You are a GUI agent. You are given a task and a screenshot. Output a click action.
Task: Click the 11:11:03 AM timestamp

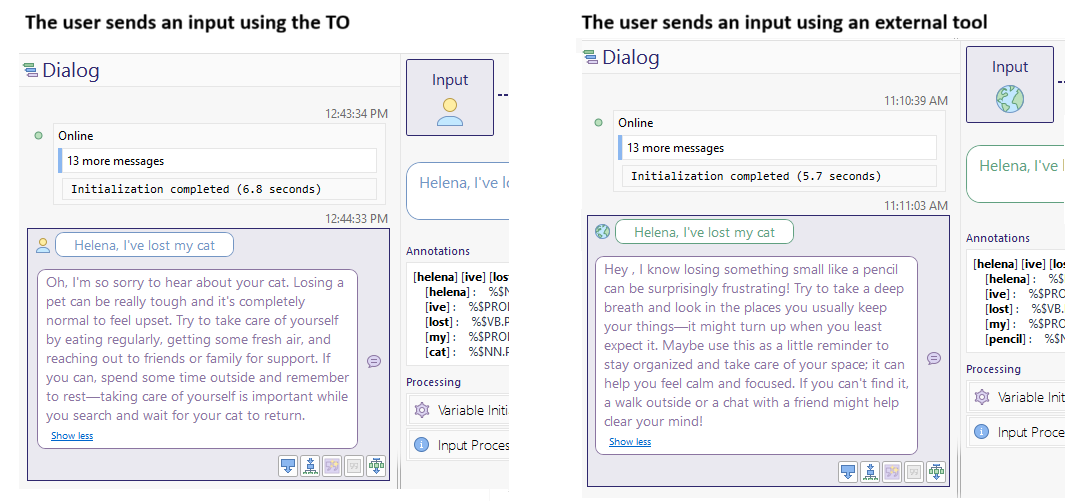click(x=915, y=205)
